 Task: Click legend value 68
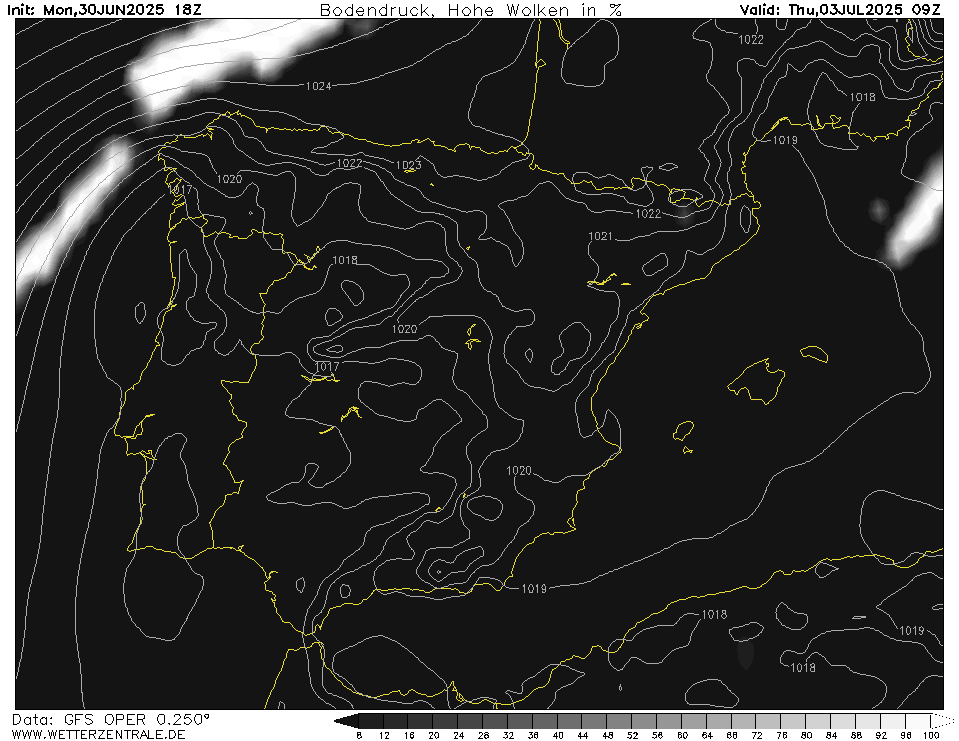(x=732, y=735)
